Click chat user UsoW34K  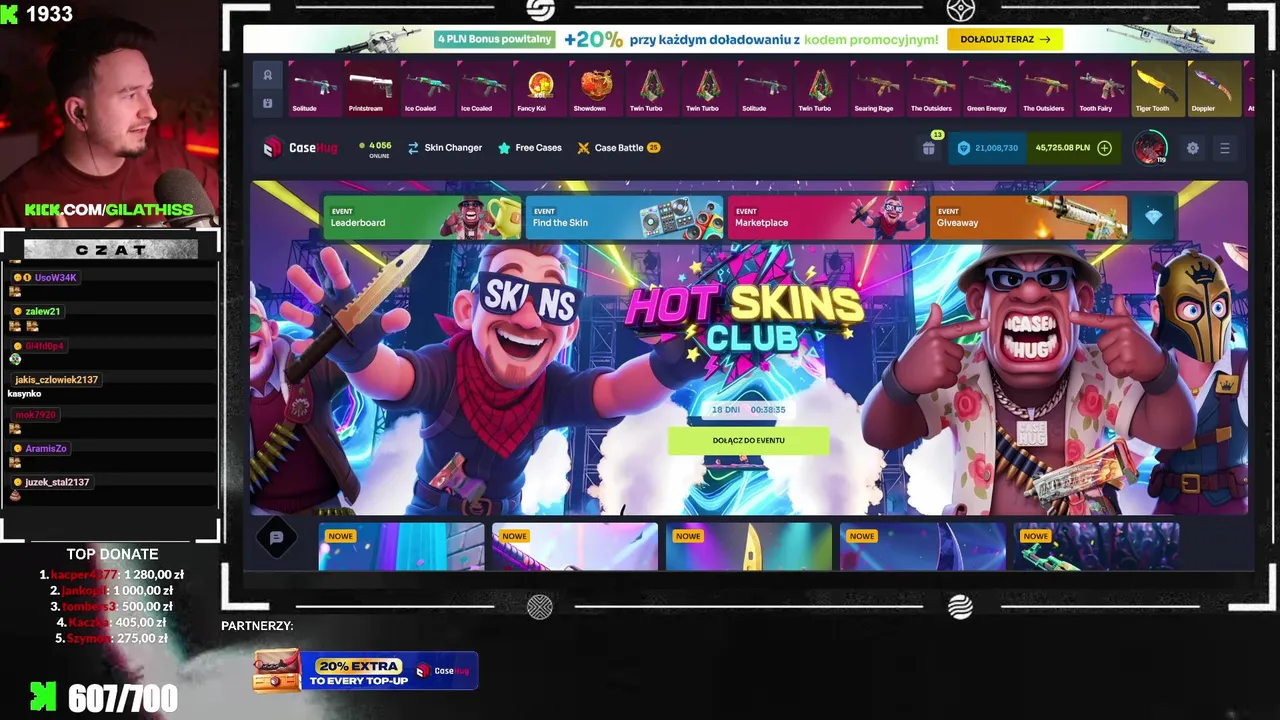55,278
